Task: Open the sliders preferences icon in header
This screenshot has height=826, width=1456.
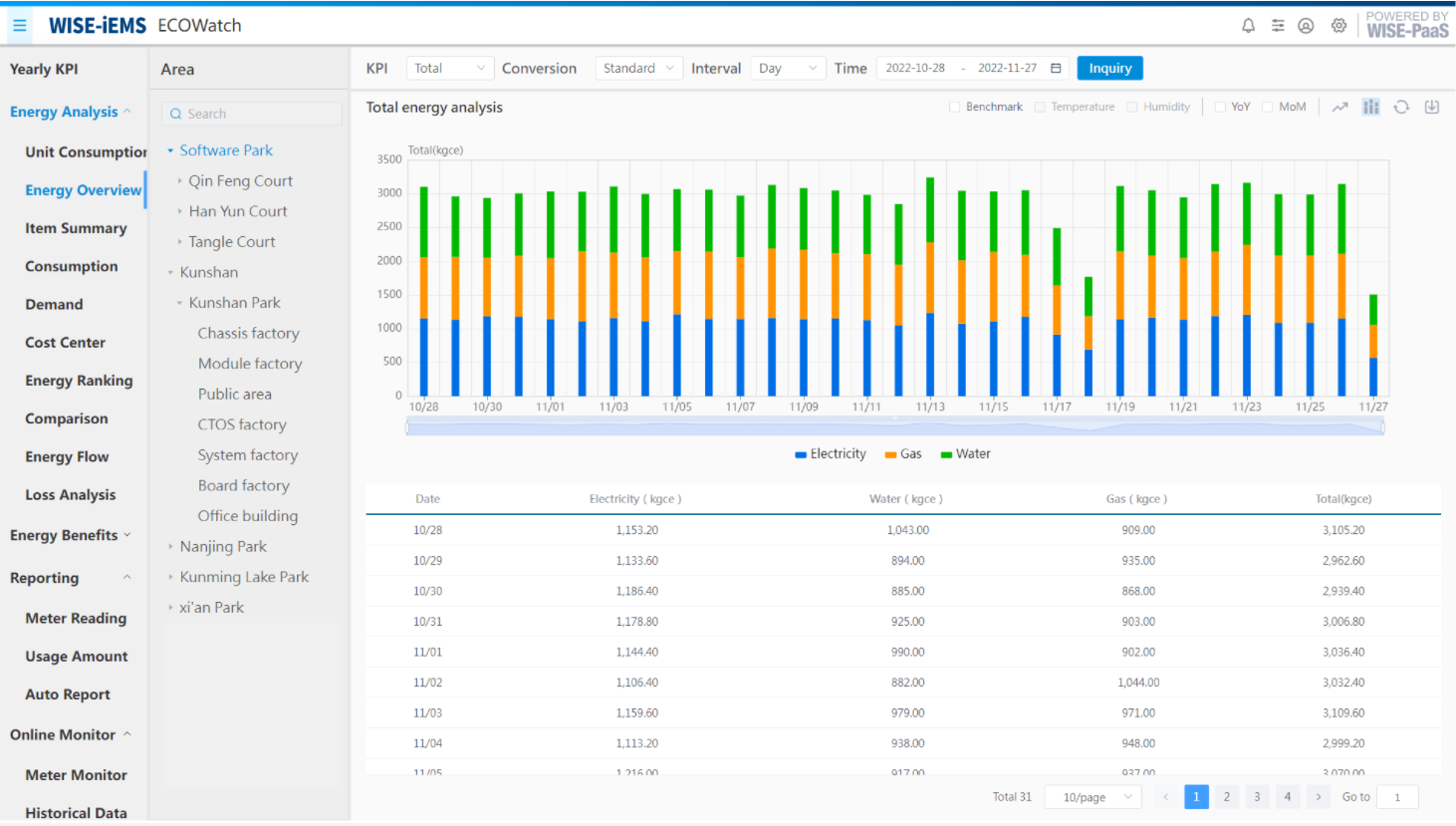Action: tap(1278, 26)
